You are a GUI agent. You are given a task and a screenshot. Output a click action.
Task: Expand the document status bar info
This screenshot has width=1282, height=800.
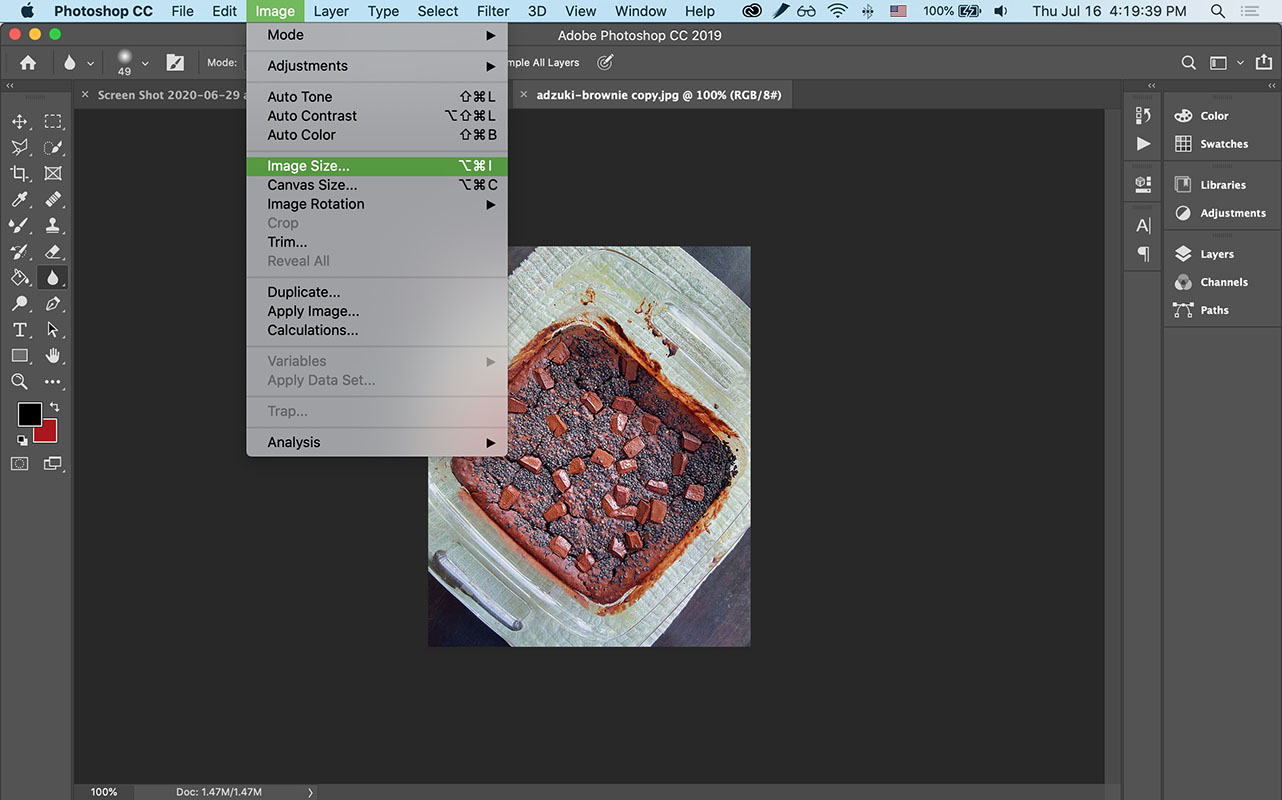point(310,791)
